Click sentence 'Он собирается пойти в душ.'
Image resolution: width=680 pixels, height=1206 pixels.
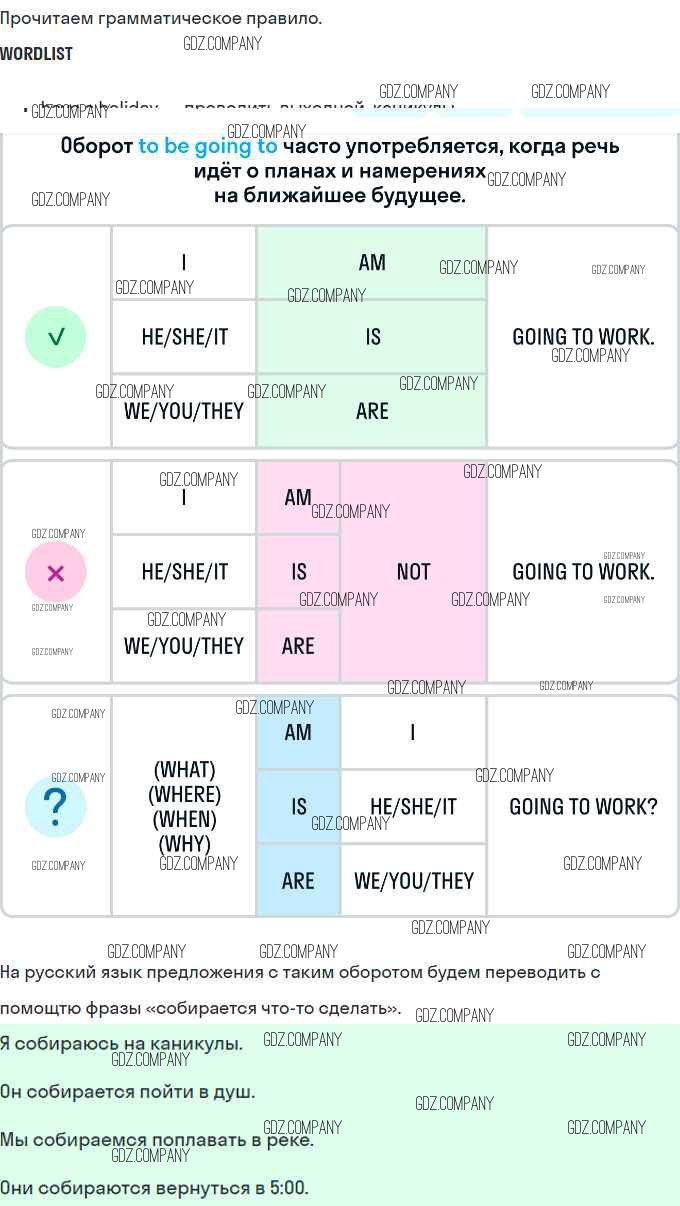(x=128, y=1092)
